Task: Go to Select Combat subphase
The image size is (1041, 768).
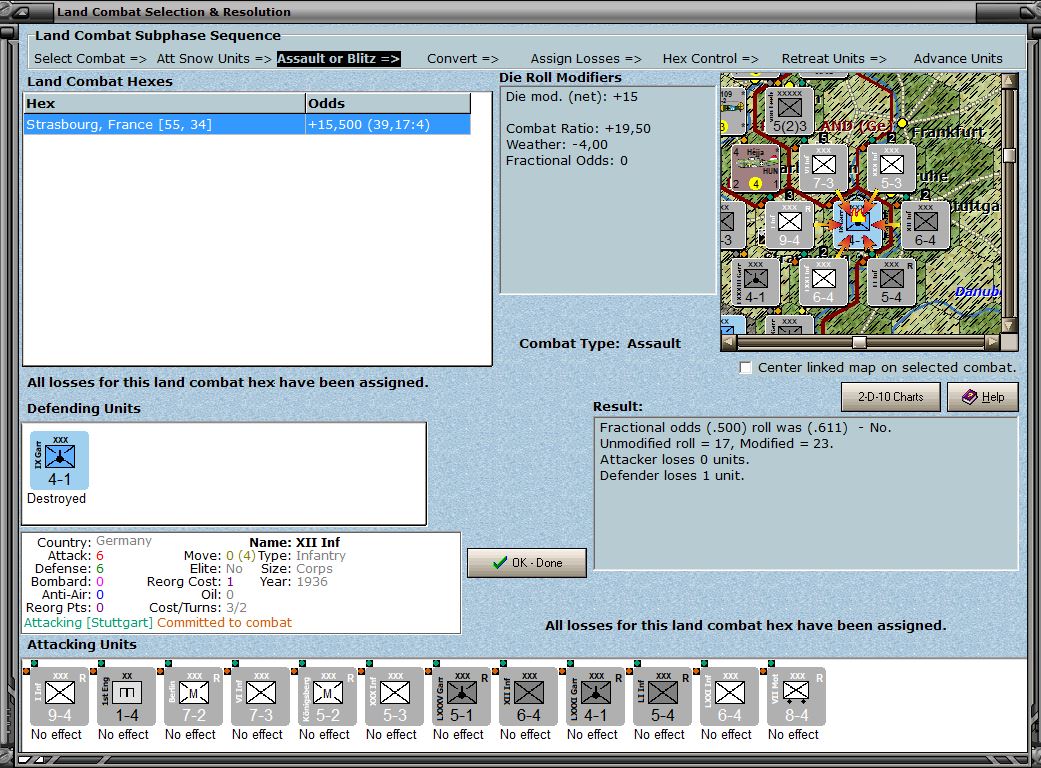Action: (90, 58)
